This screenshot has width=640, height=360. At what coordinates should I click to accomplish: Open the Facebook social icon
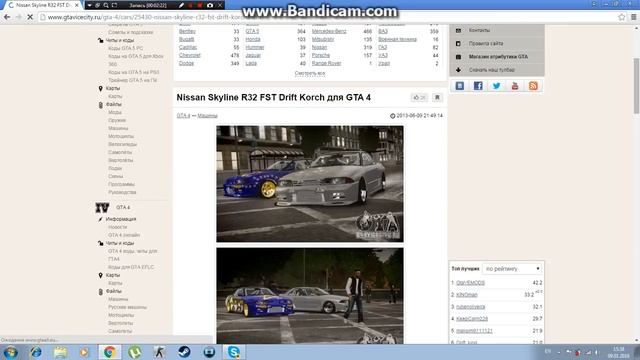(478, 86)
